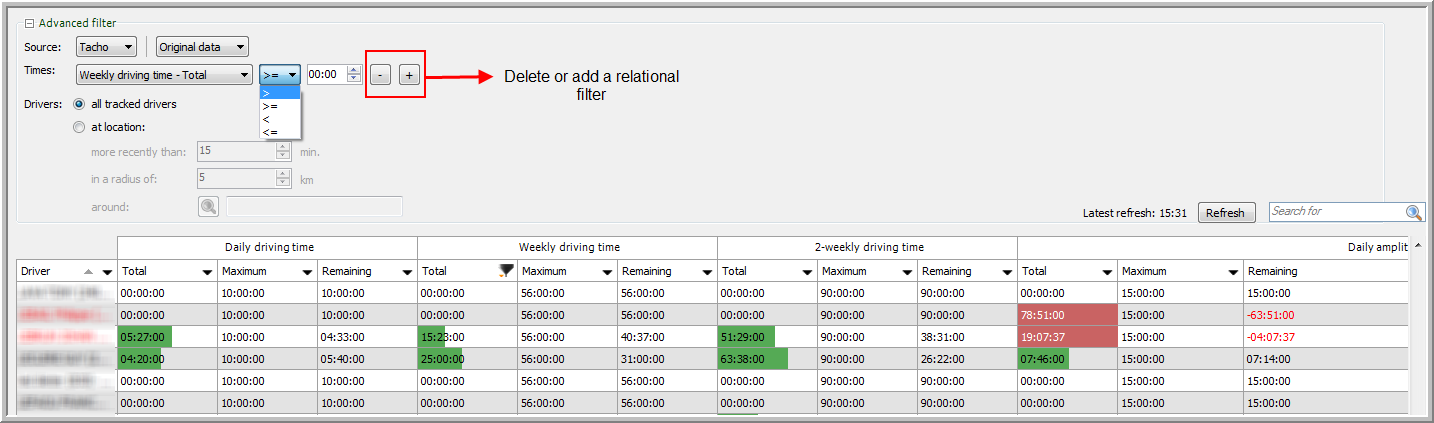Select the all tracked drivers radio button
The image size is (1434, 423).
[x=79, y=104]
